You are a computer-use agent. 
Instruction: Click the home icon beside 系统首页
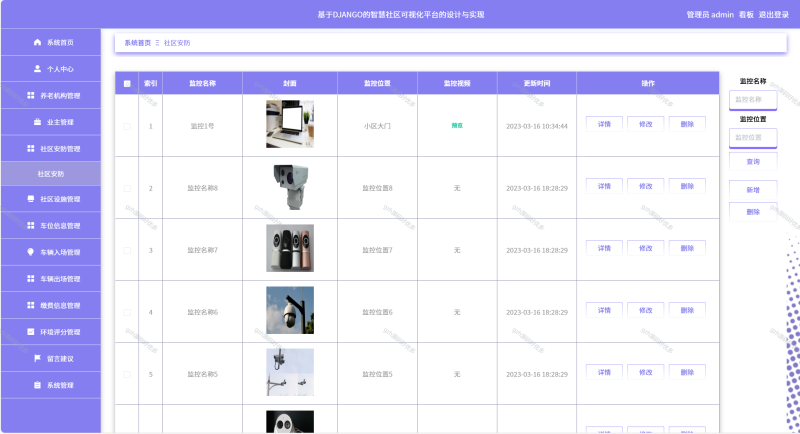(37, 42)
